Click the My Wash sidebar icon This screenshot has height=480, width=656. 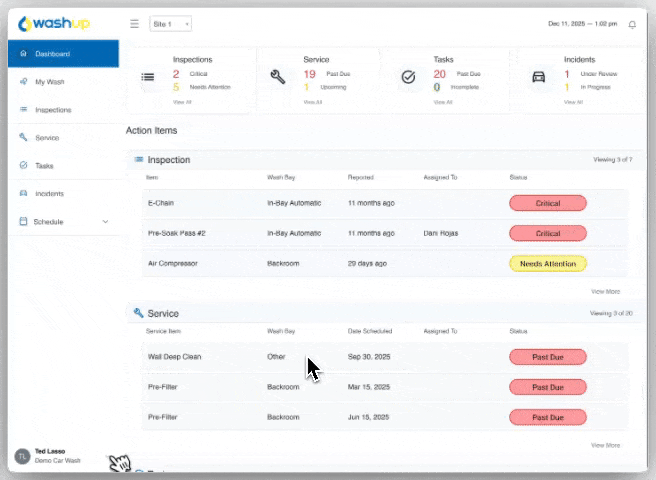[23, 81]
